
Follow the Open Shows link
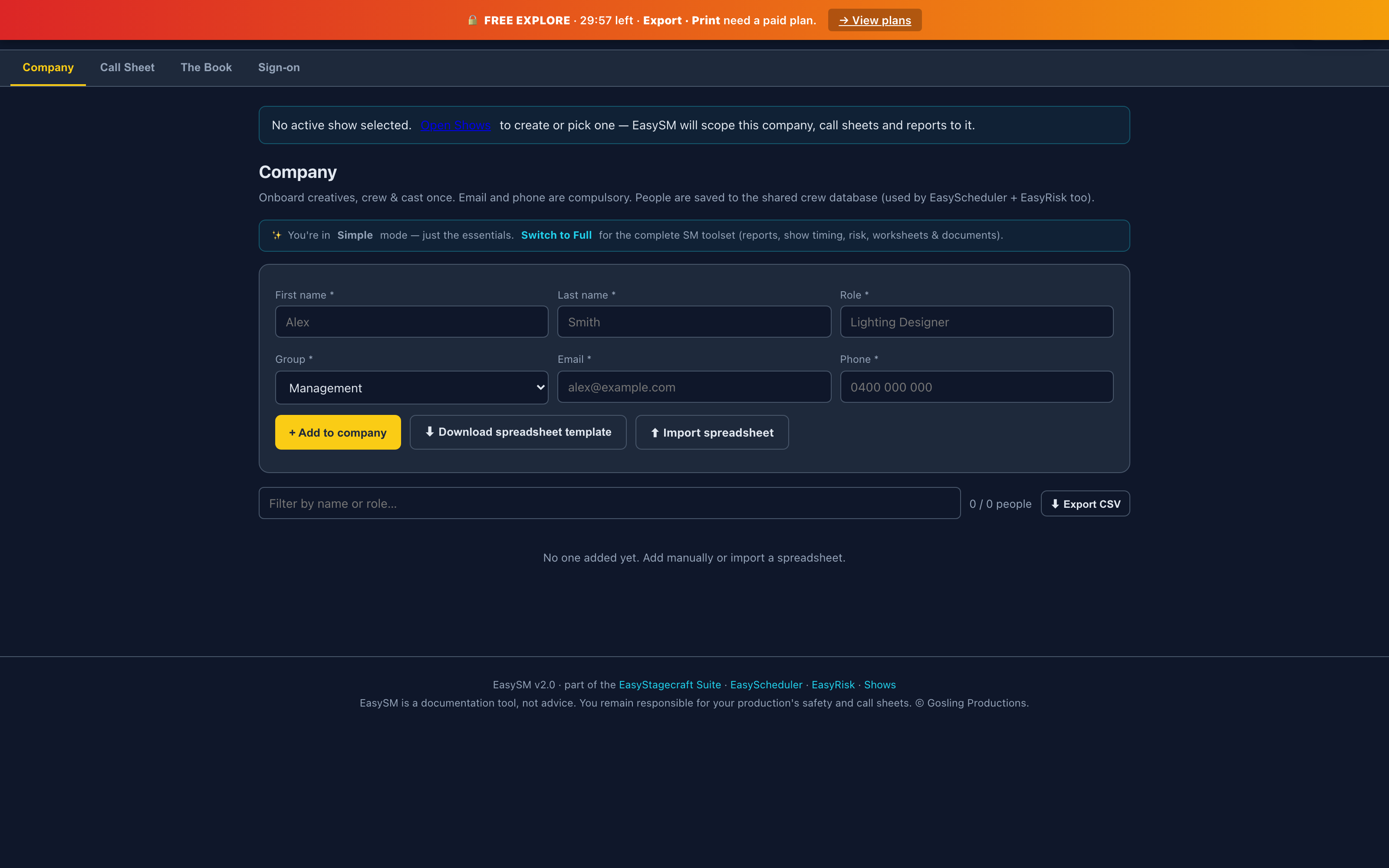coord(455,125)
